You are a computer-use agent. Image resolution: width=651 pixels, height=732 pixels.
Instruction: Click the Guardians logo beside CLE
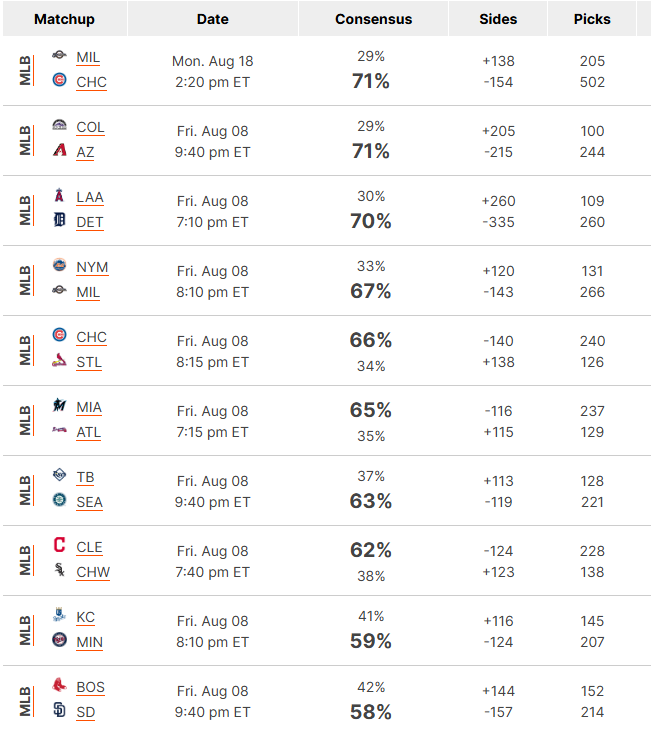[x=59, y=545]
